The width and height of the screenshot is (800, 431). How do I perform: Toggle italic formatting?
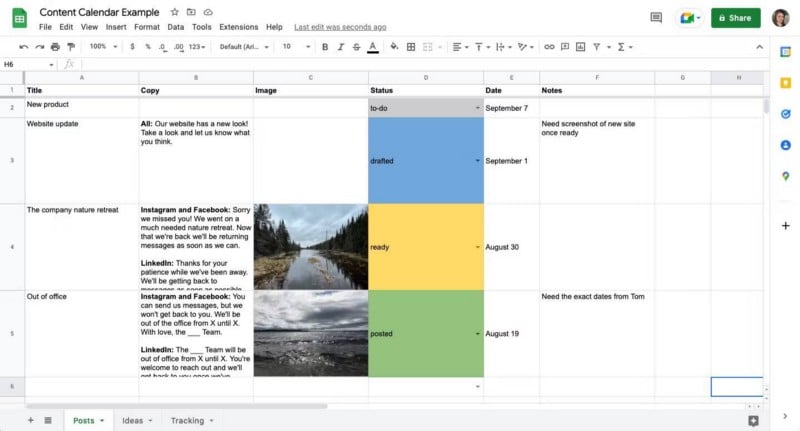[x=341, y=47]
